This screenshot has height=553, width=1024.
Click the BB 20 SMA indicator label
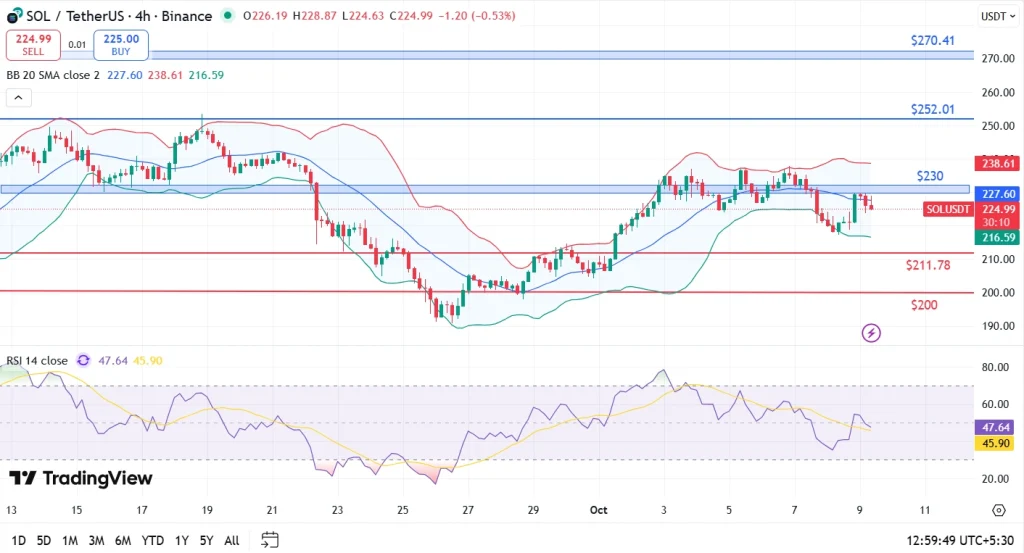(x=52, y=75)
